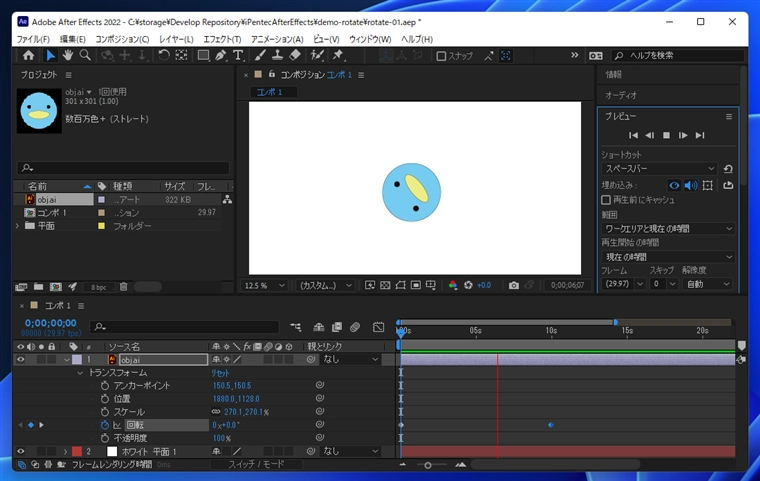Click the Transform reset link
This screenshot has height=481, width=760.
220,373
